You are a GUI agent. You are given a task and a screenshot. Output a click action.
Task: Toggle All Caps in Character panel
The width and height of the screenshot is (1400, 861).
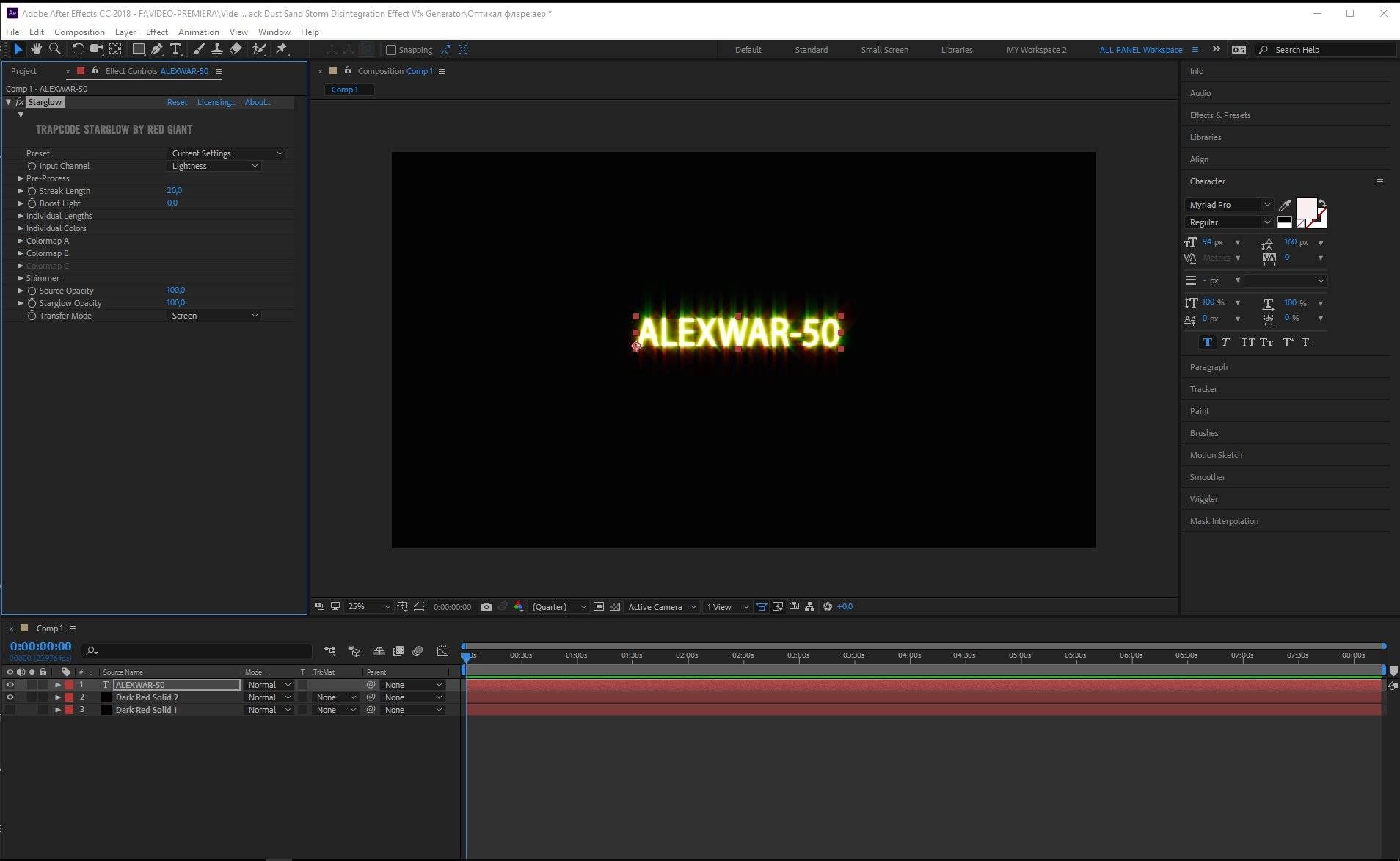[1247, 343]
